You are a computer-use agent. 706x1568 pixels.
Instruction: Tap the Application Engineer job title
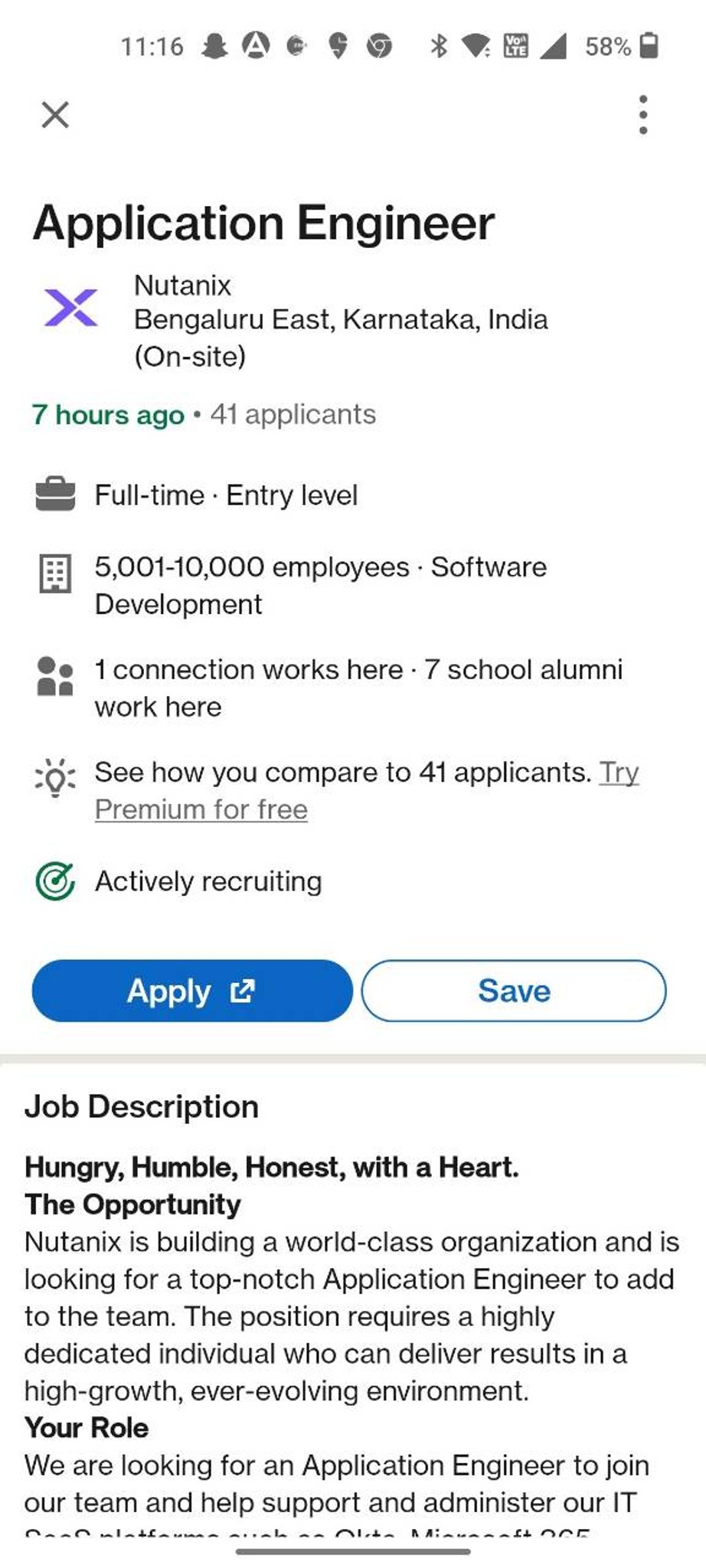tap(263, 223)
